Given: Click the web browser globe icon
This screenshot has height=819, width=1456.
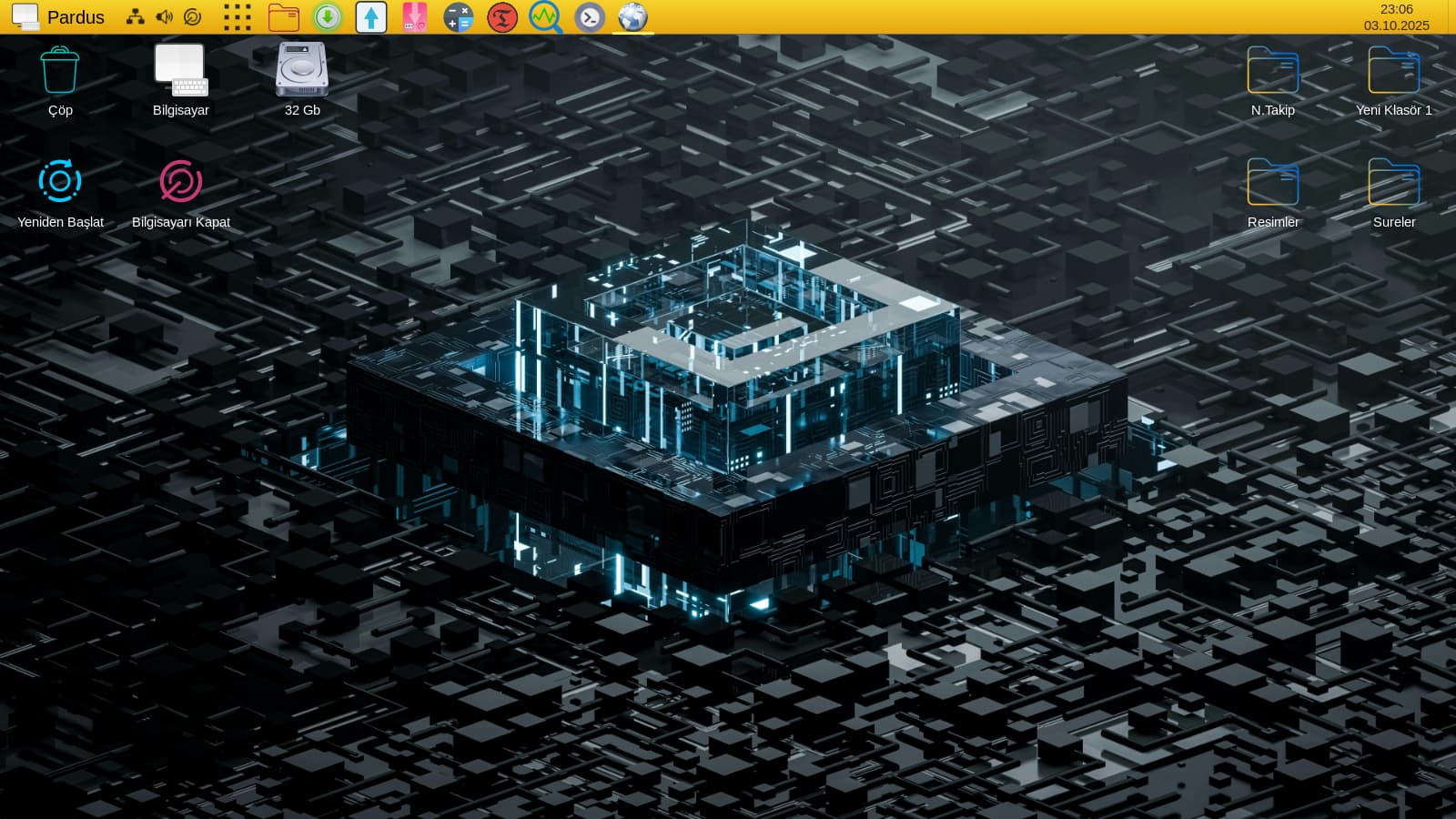Looking at the screenshot, I should pyautogui.click(x=633, y=17).
